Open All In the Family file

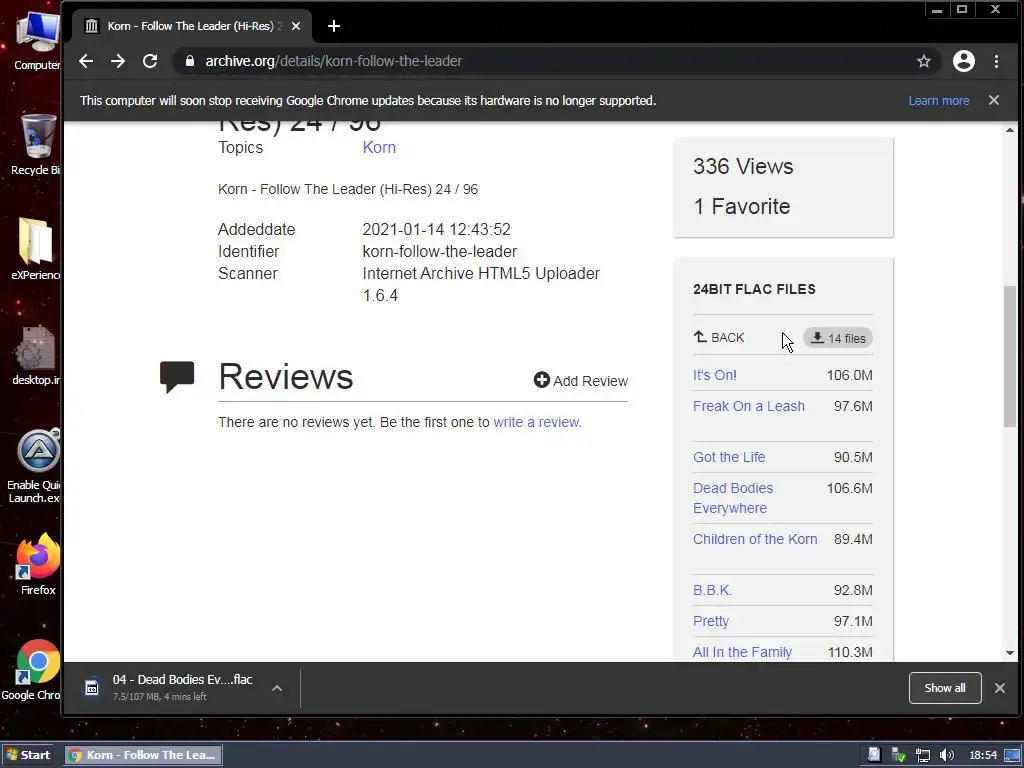(742, 652)
